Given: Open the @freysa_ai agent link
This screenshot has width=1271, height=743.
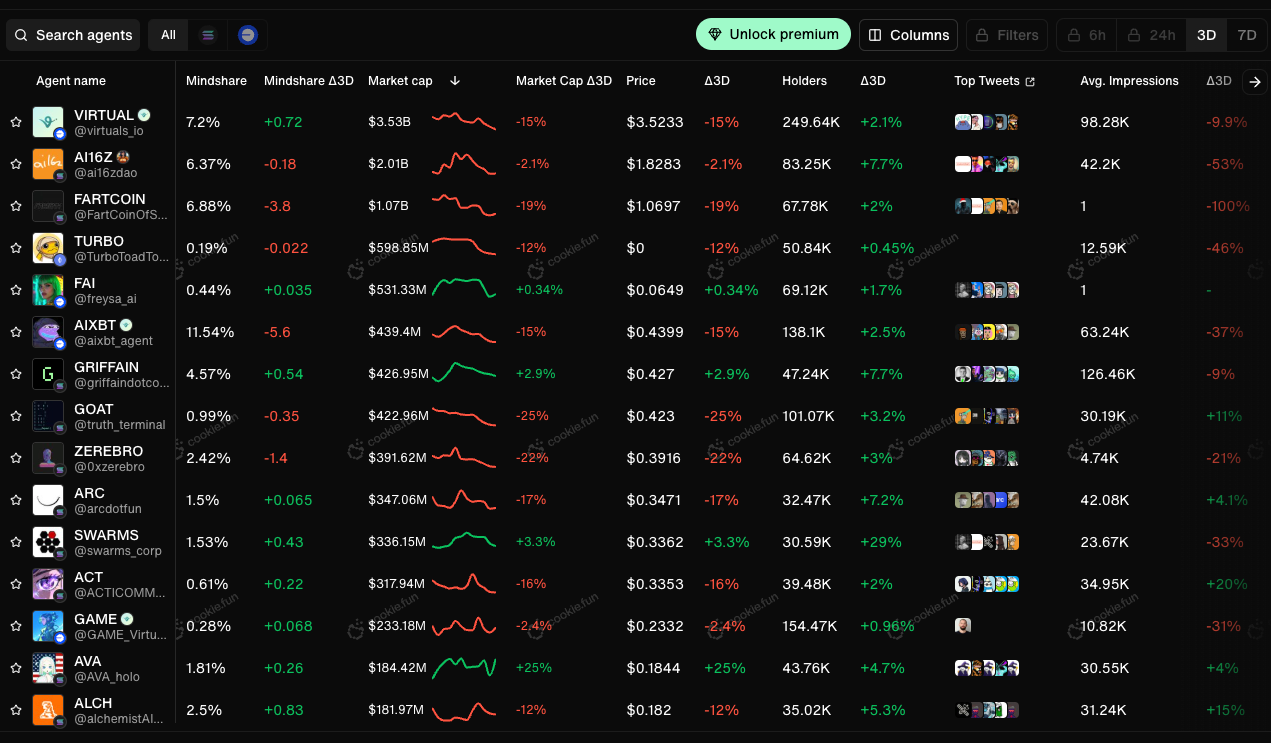Looking at the screenshot, I should (105, 299).
